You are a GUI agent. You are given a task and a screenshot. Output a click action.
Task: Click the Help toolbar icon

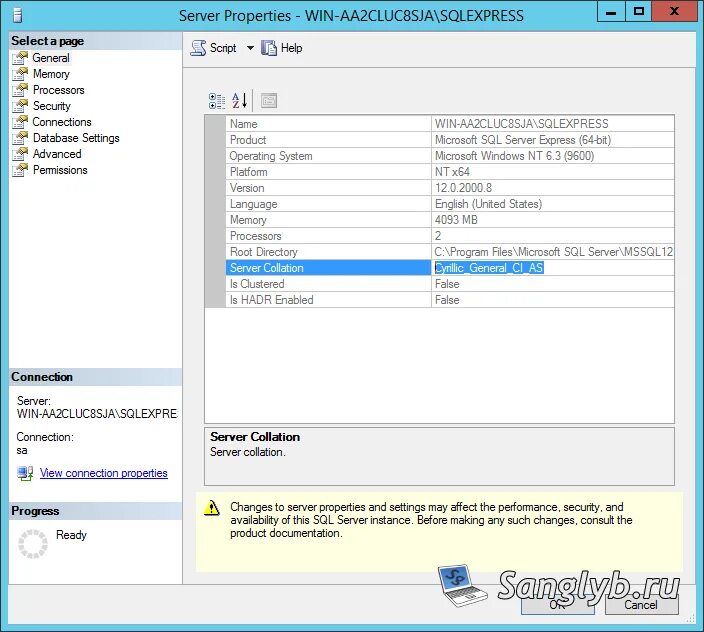[x=269, y=48]
